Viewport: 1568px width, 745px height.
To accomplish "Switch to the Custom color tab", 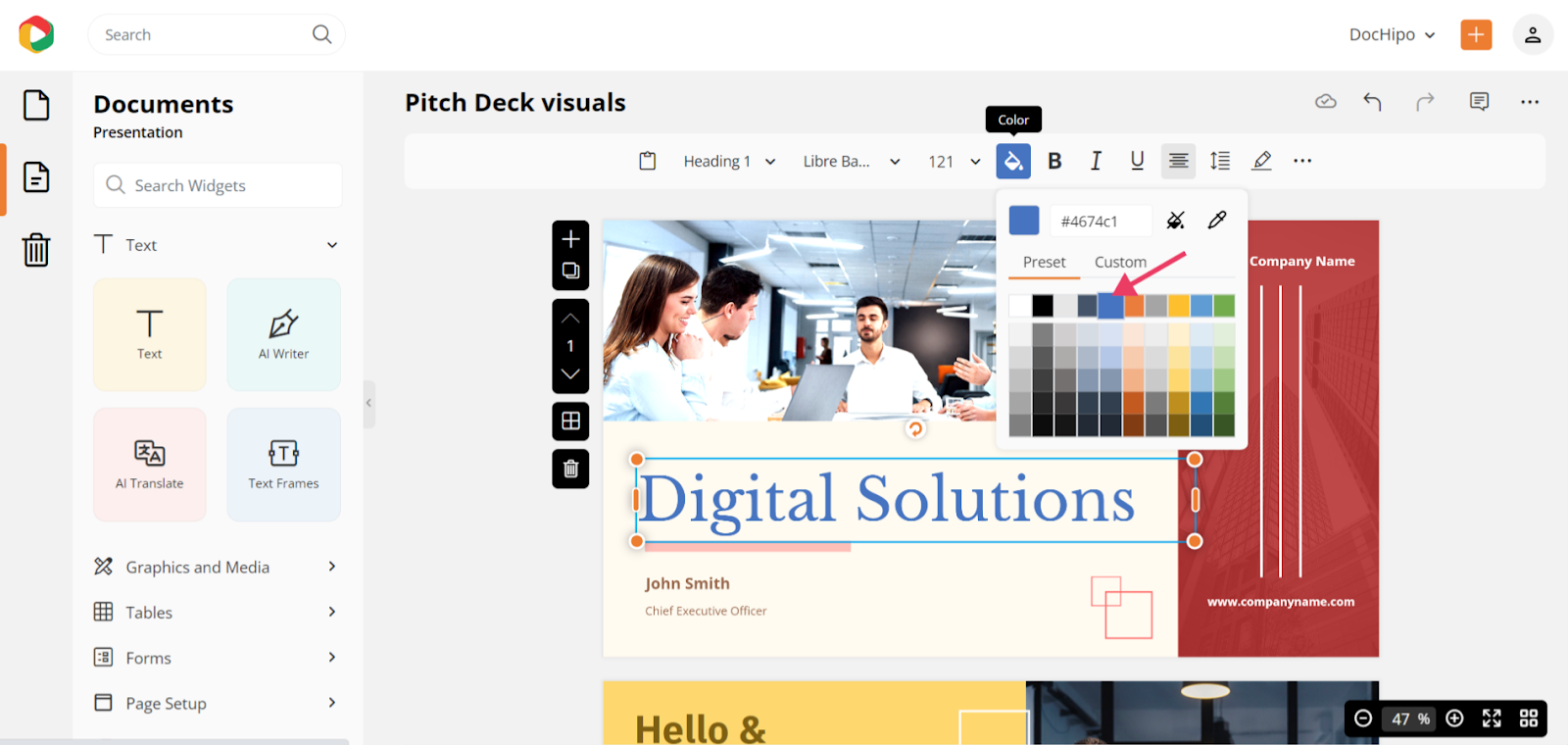I will 1120,262.
